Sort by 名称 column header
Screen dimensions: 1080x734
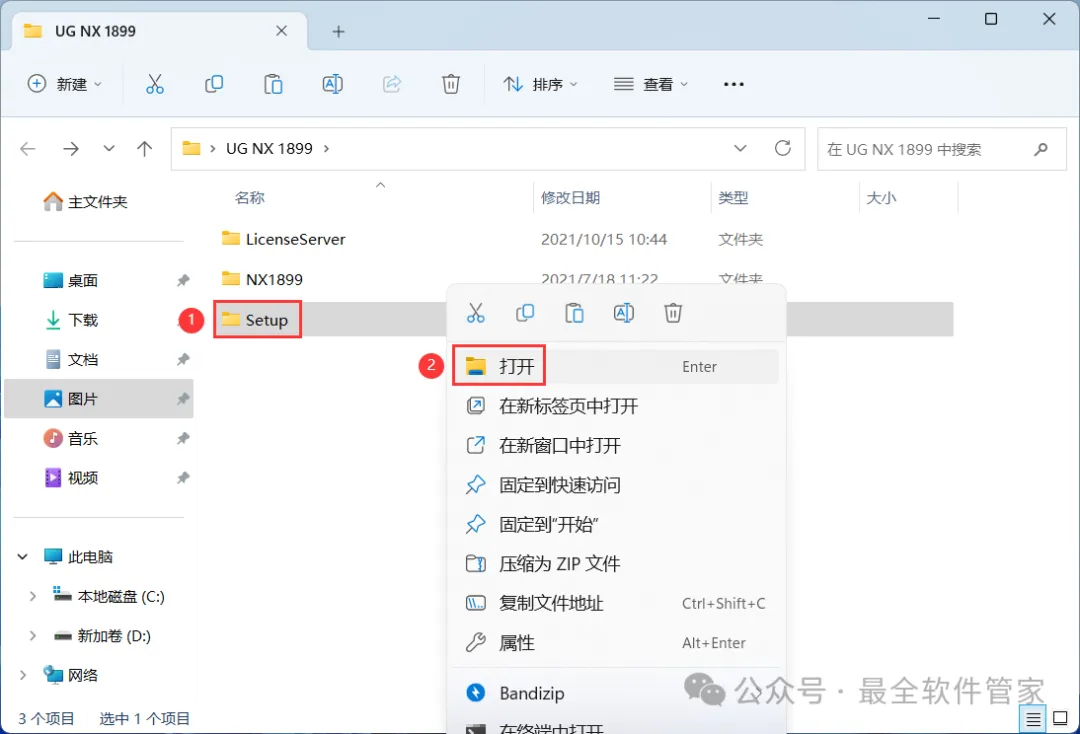pyautogui.click(x=250, y=198)
